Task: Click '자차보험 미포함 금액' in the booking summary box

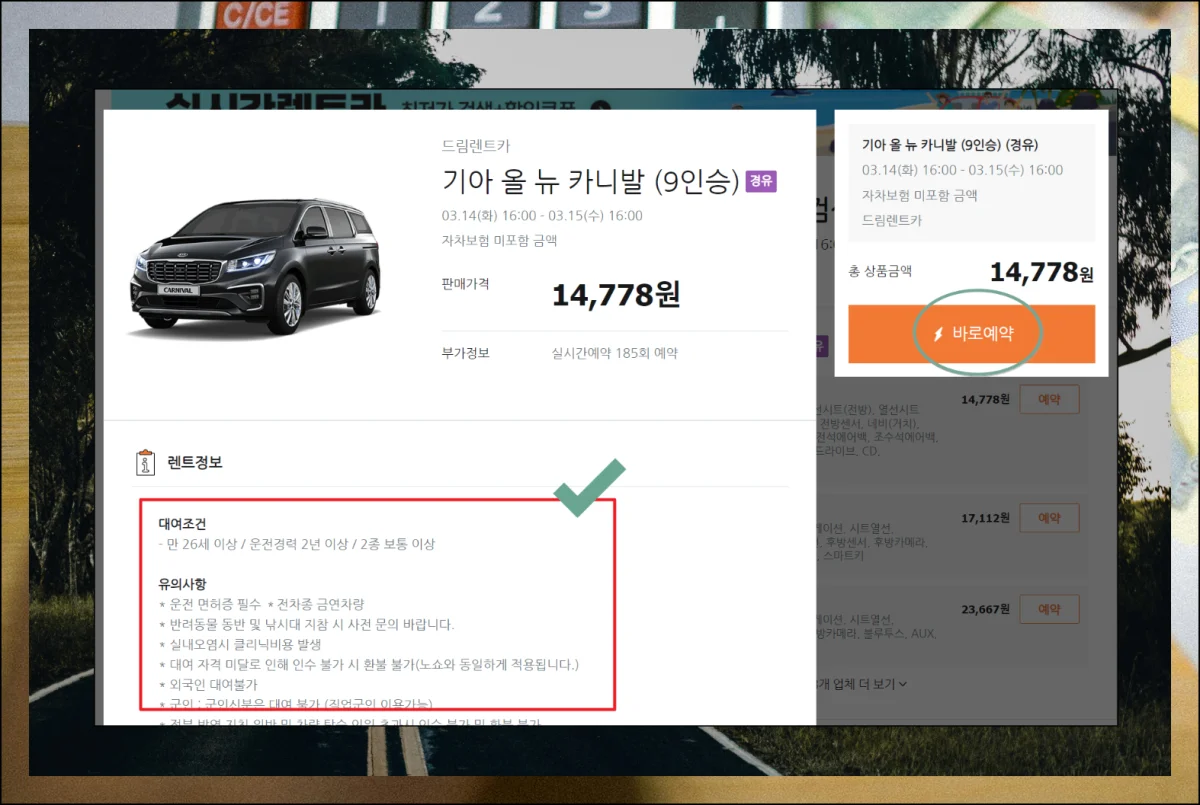Action: (x=920, y=195)
